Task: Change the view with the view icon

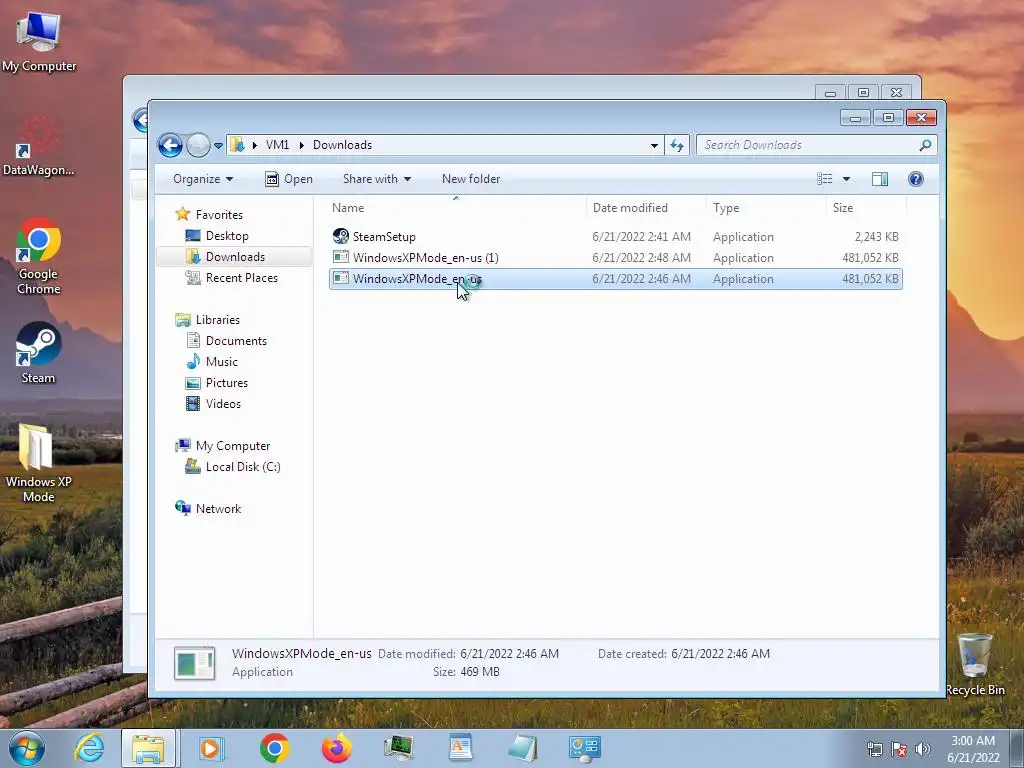Action: coord(825,179)
